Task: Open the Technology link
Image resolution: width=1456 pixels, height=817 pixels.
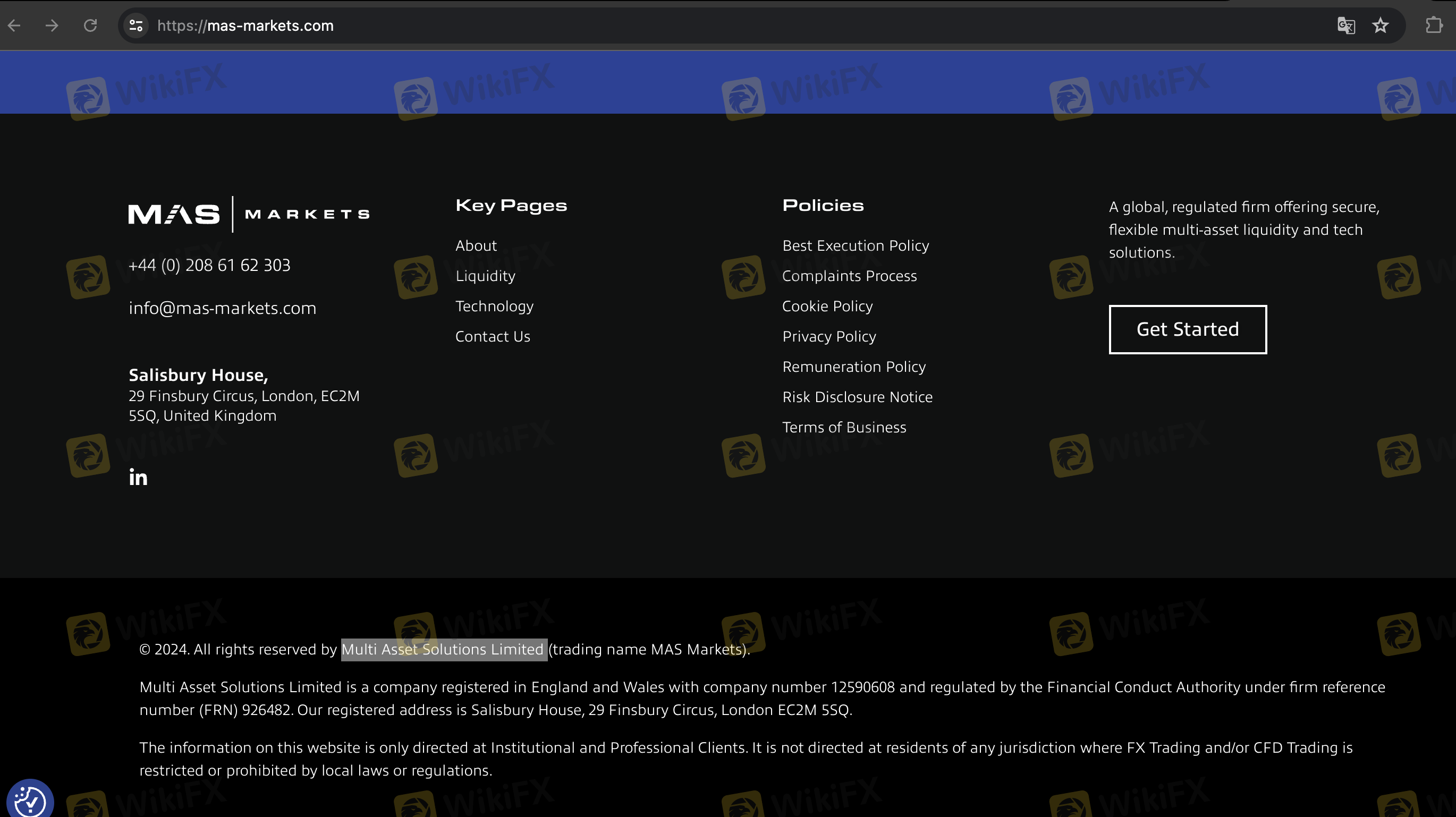Action: (x=494, y=306)
